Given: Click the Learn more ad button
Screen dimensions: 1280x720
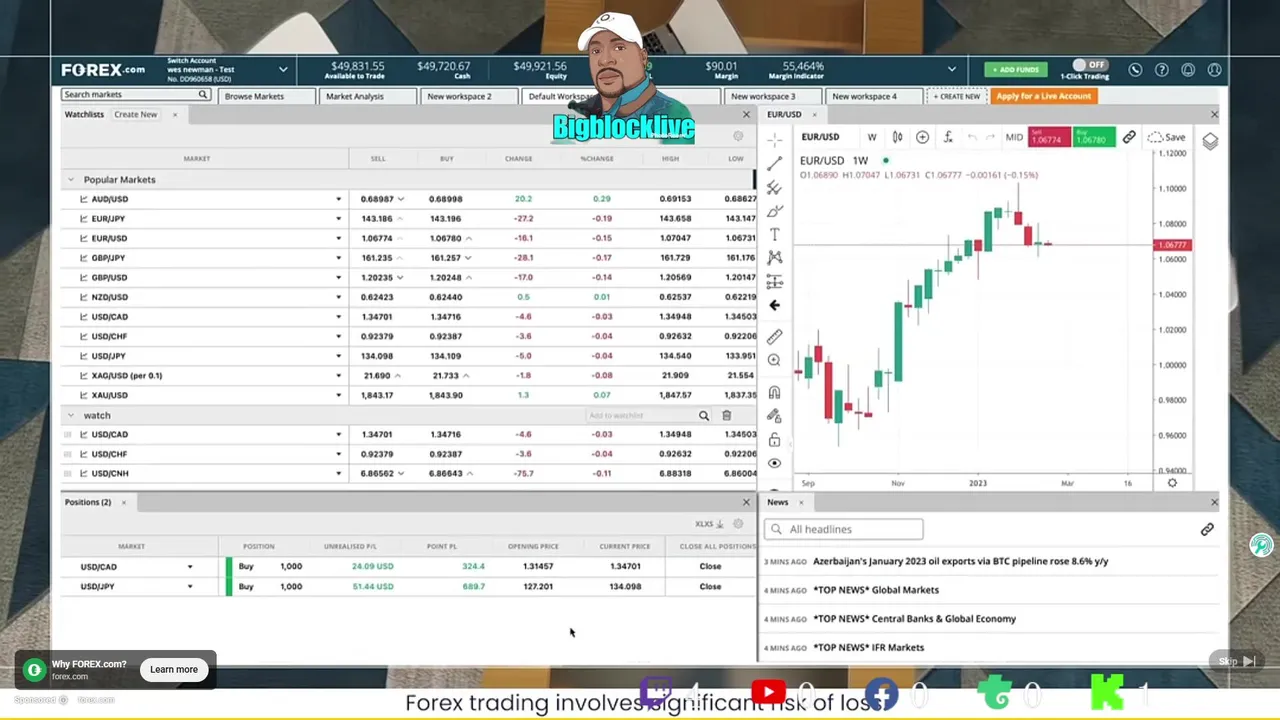Looking at the screenshot, I should pyautogui.click(x=174, y=669).
